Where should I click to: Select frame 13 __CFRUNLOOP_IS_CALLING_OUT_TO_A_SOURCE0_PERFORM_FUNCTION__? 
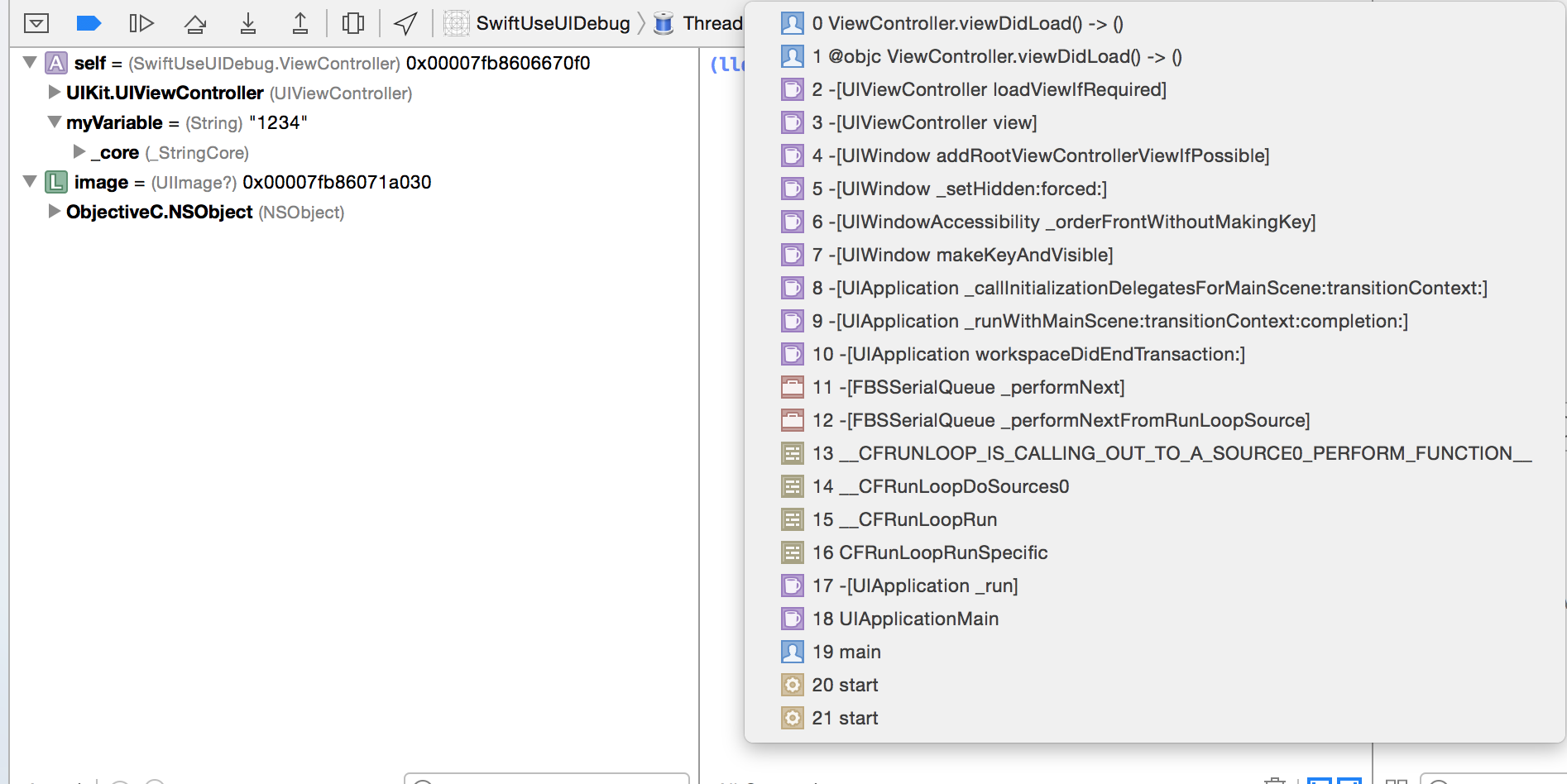point(1155,453)
